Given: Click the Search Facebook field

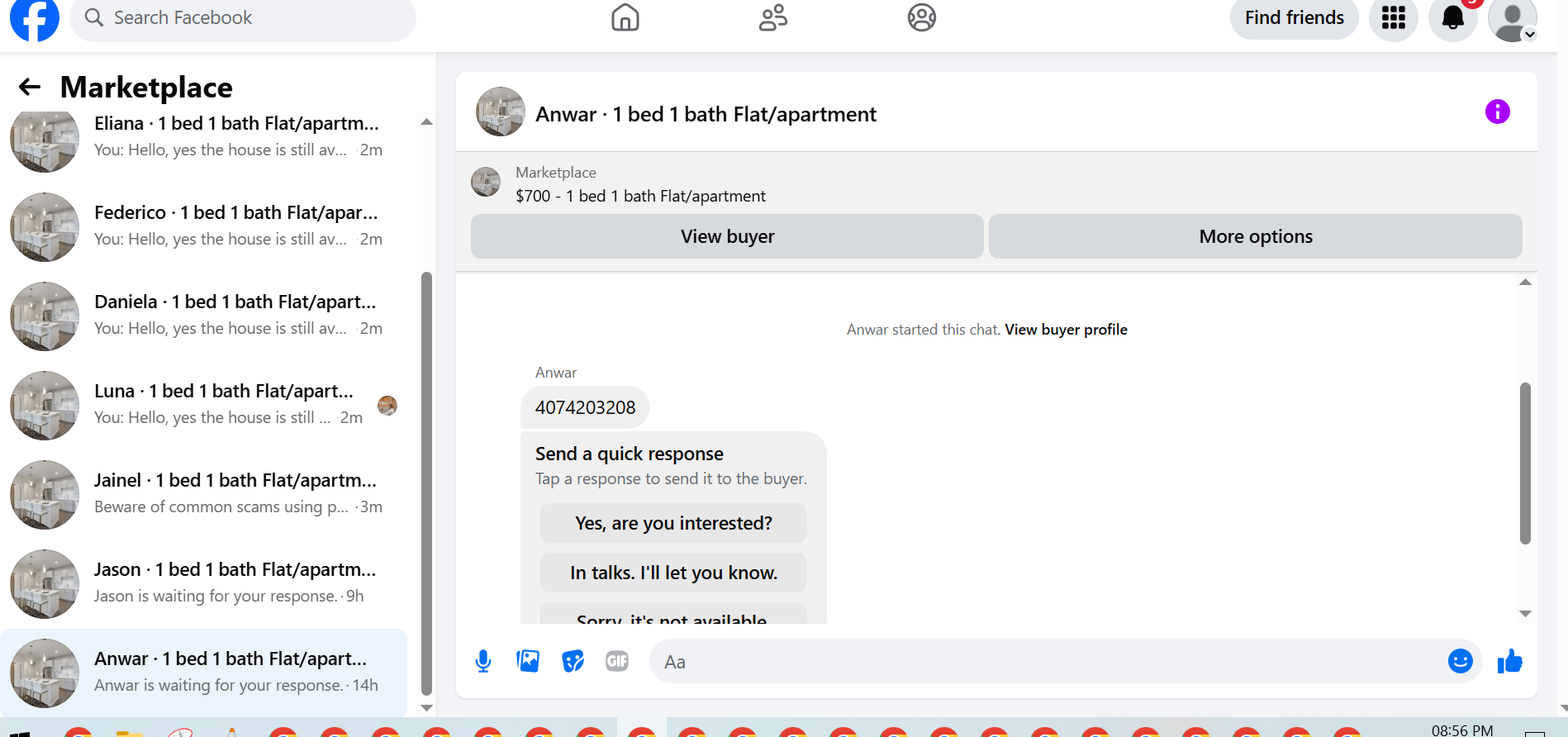Looking at the screenshot, I should (243, 18).
